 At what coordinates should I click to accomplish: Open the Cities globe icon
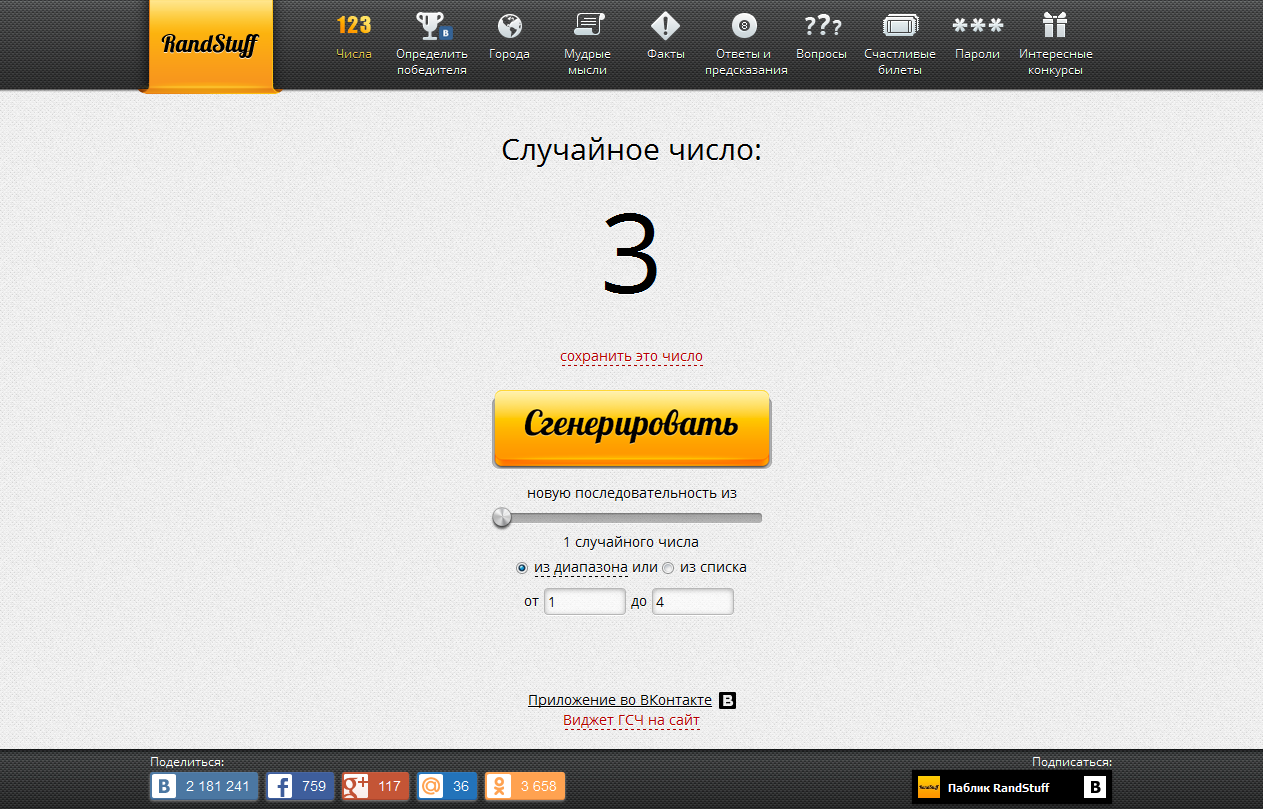click(509, 25)
